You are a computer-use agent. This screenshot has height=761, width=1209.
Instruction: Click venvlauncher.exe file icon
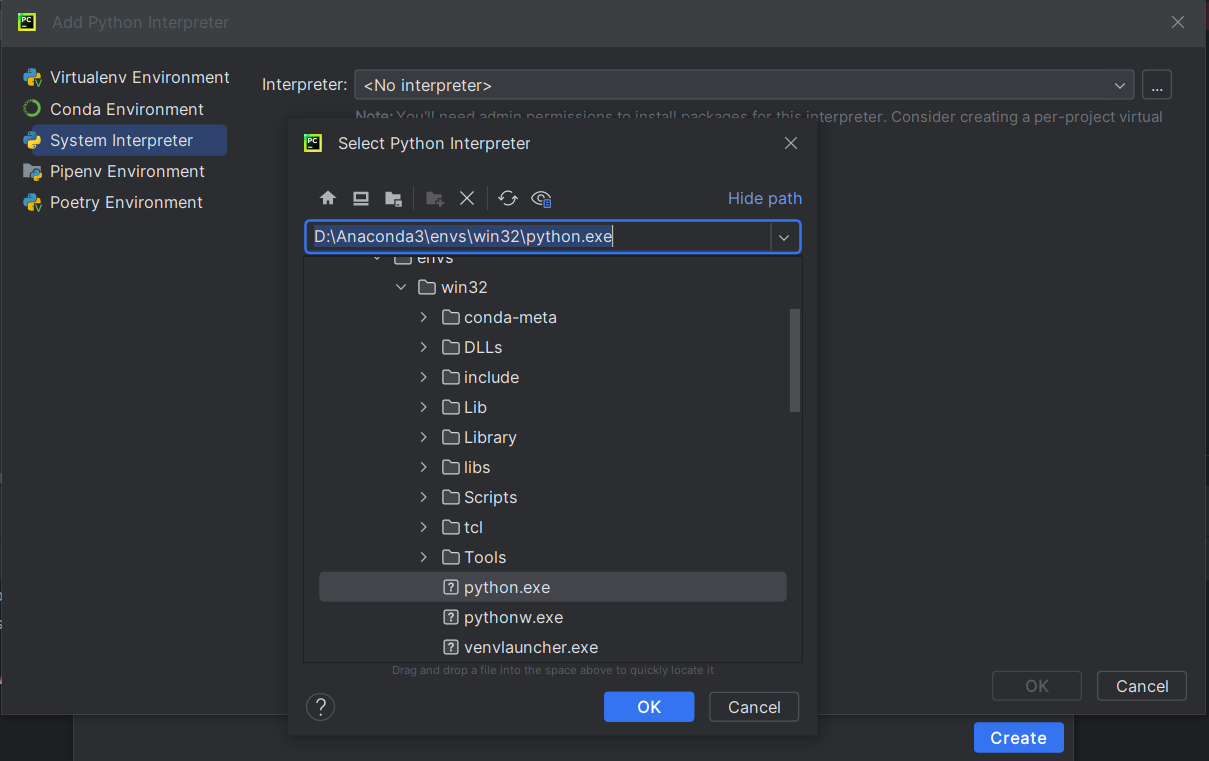(450, 647)
